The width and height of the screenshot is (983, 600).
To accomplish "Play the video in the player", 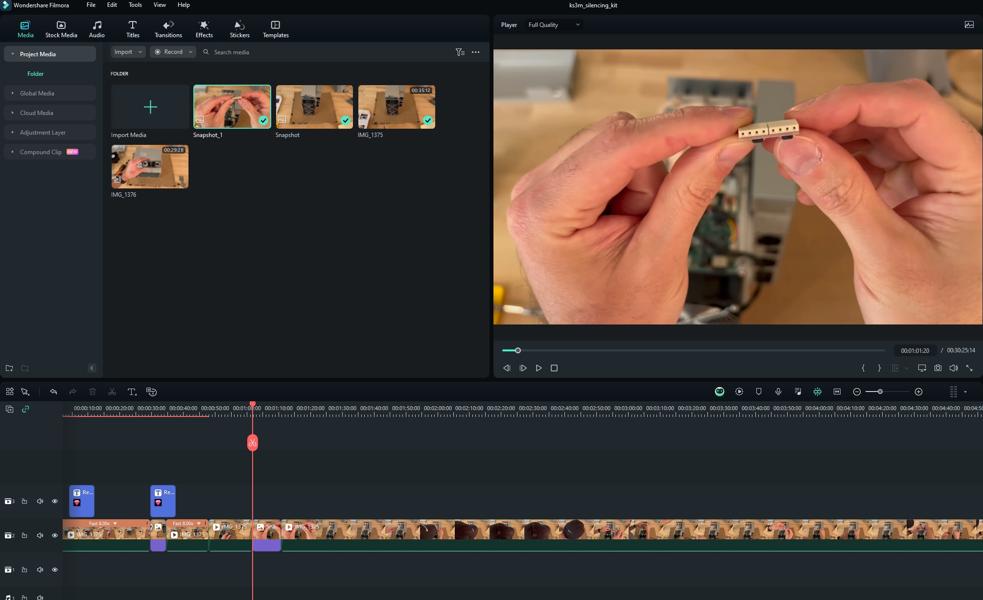I will point(539,368).
